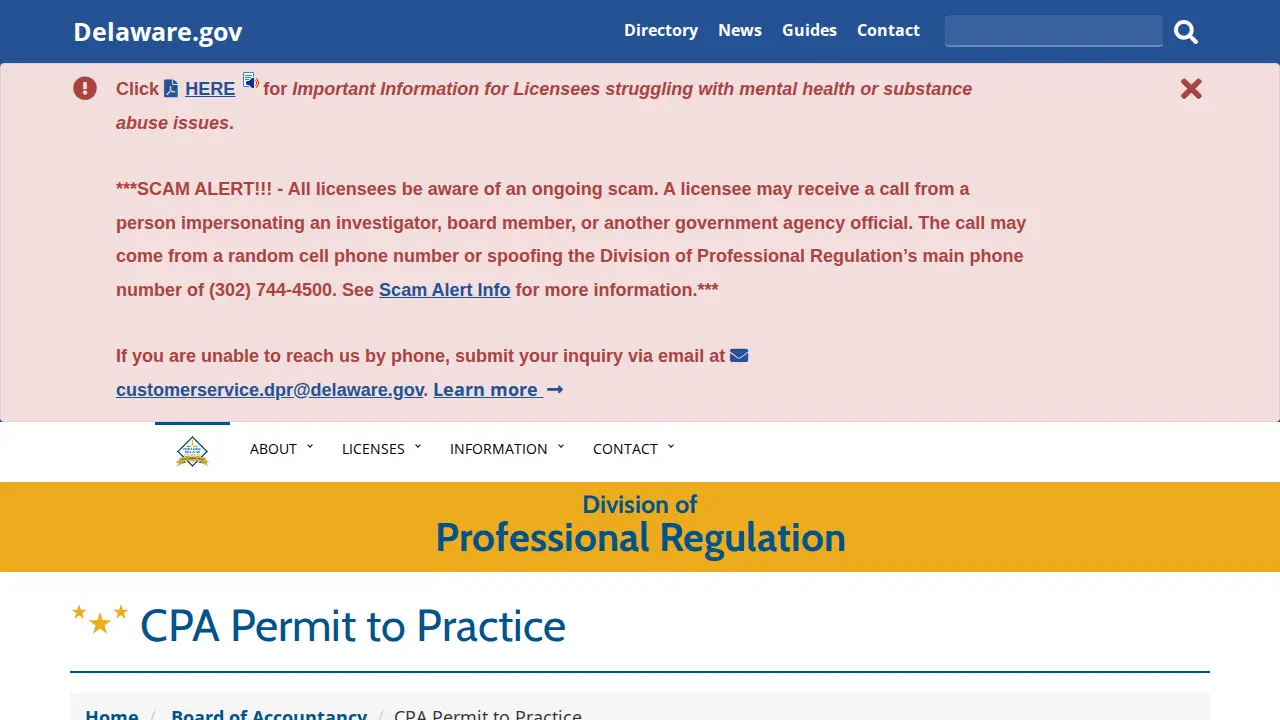Viewport: 1280px width, 720px height.
Task: Open the News link in header
Action: tap(740, 30)
